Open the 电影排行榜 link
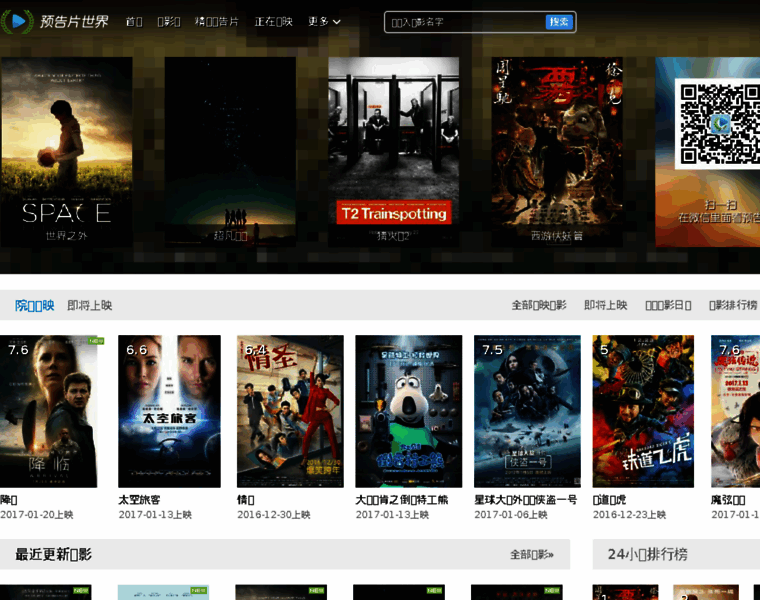The image size is (760, 600). pyautogui.click(x=733, y=305)
